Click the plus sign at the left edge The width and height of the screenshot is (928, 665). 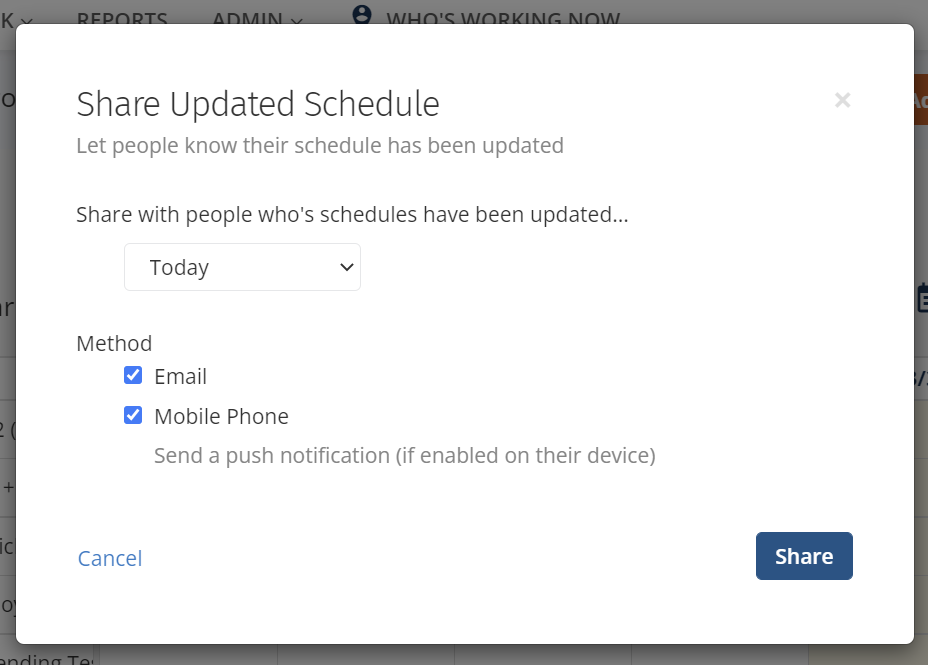[8, 488]
